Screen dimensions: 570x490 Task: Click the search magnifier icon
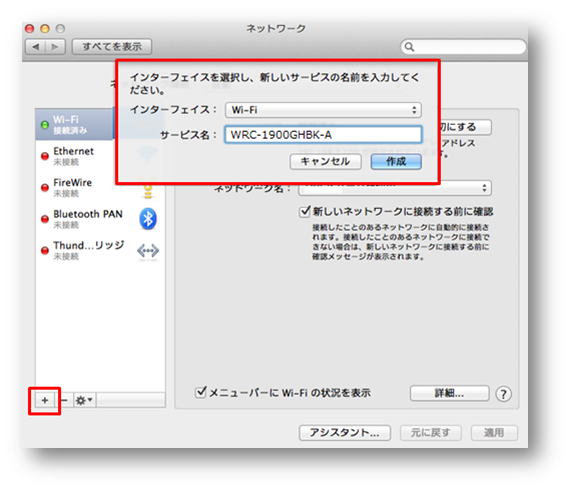pos(409,47)
